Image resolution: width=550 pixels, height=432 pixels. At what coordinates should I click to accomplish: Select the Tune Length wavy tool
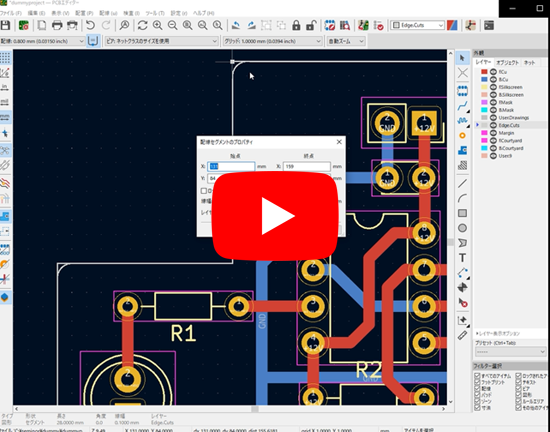click(x=462, y=121)
